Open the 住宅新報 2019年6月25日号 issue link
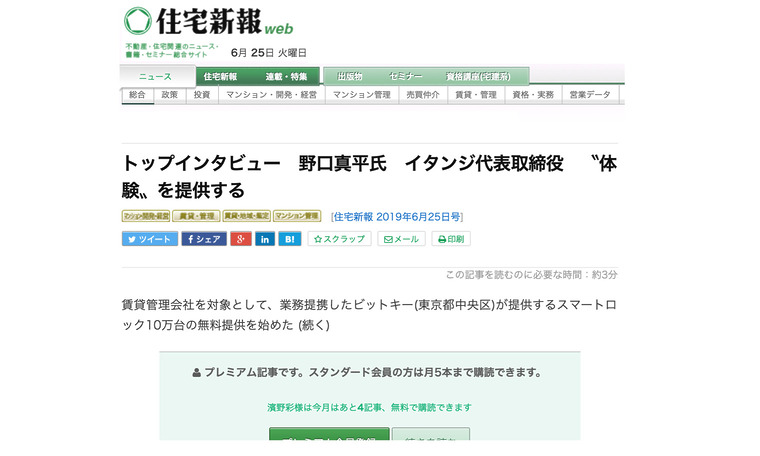Screen dimensions: 760x456 point(397,216)
